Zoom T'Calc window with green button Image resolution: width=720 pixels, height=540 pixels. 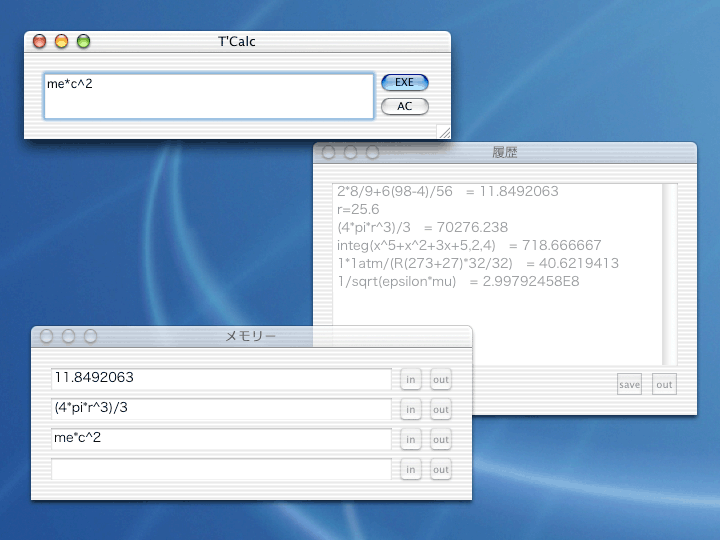tap(84, 41)
